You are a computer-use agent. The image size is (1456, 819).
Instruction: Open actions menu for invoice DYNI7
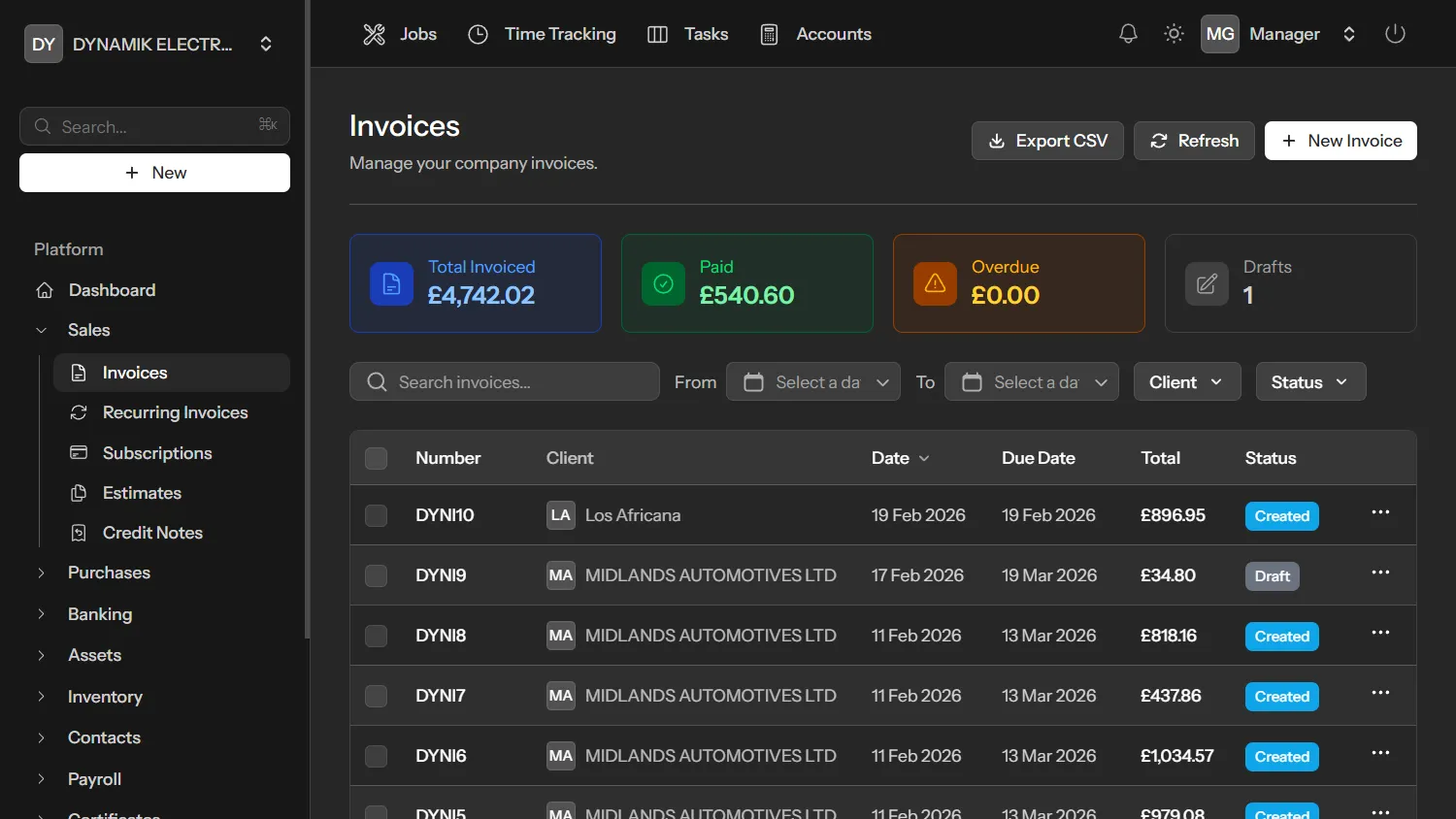1380,693
